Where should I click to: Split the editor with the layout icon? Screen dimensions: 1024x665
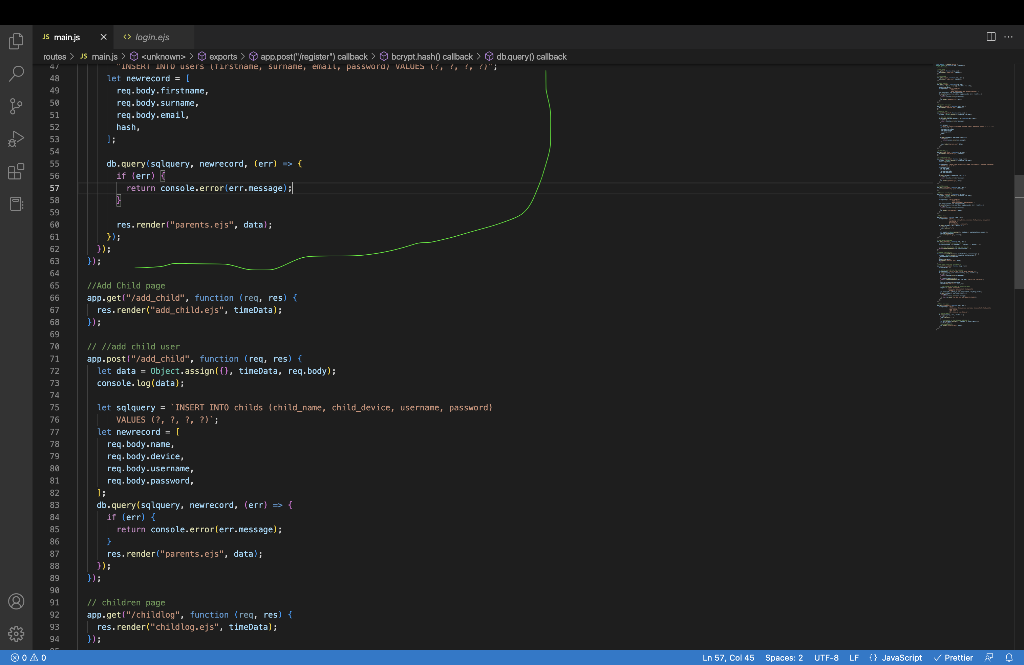tap(989, 35)
